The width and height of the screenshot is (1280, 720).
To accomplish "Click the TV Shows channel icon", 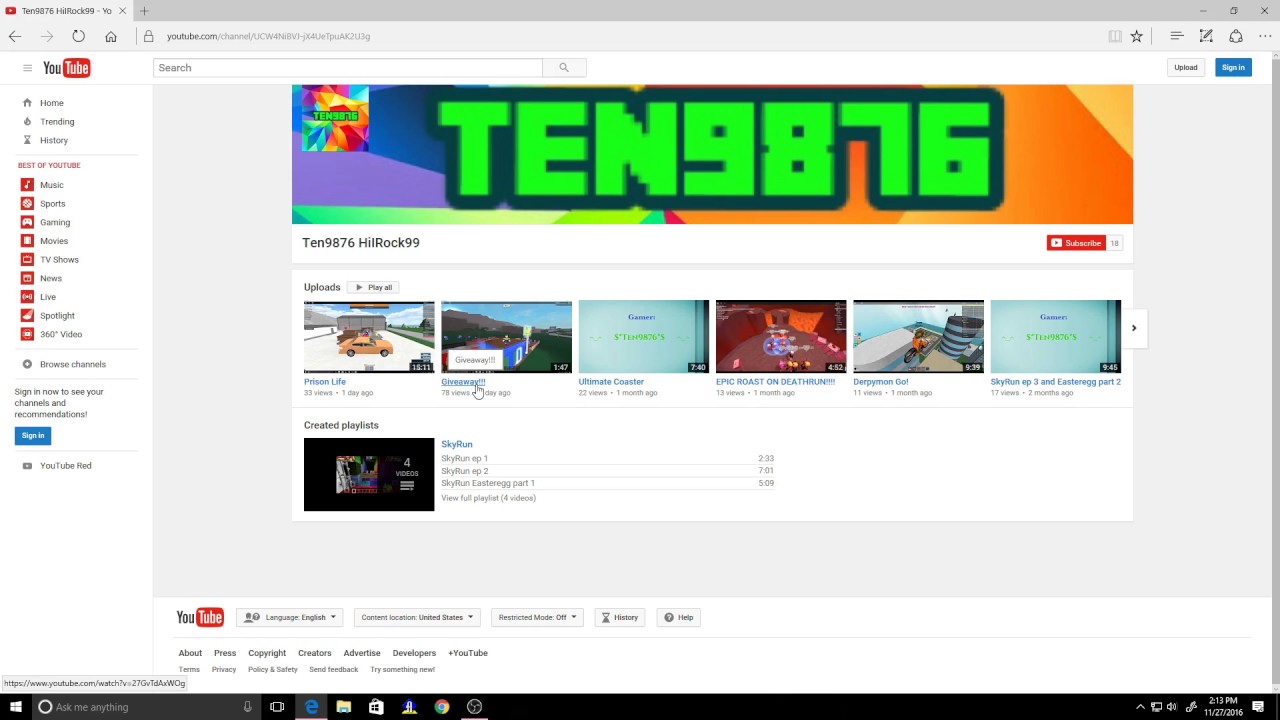I will click(x=27, y=260).
